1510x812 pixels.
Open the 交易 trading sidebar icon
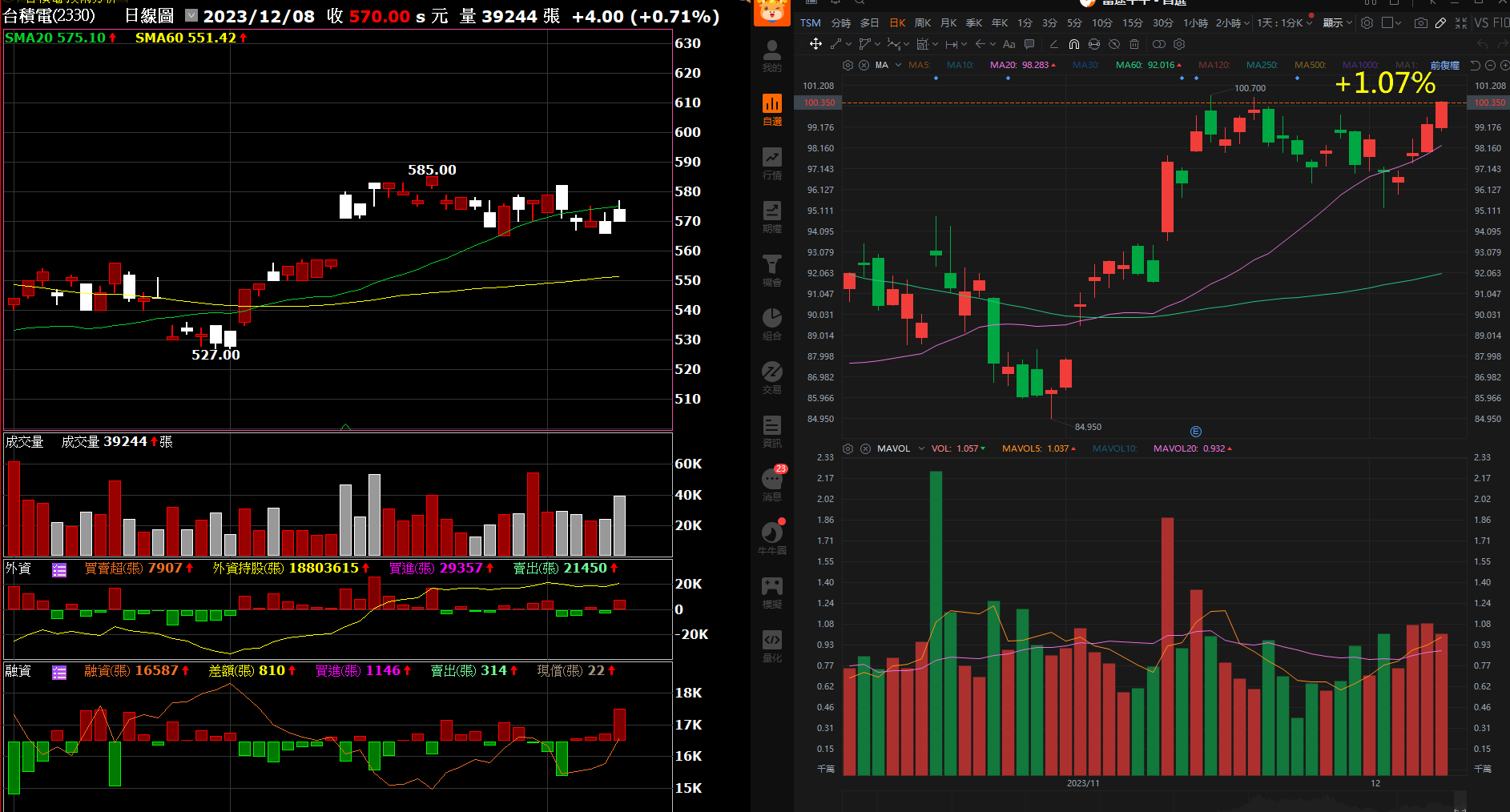[771, 378]
